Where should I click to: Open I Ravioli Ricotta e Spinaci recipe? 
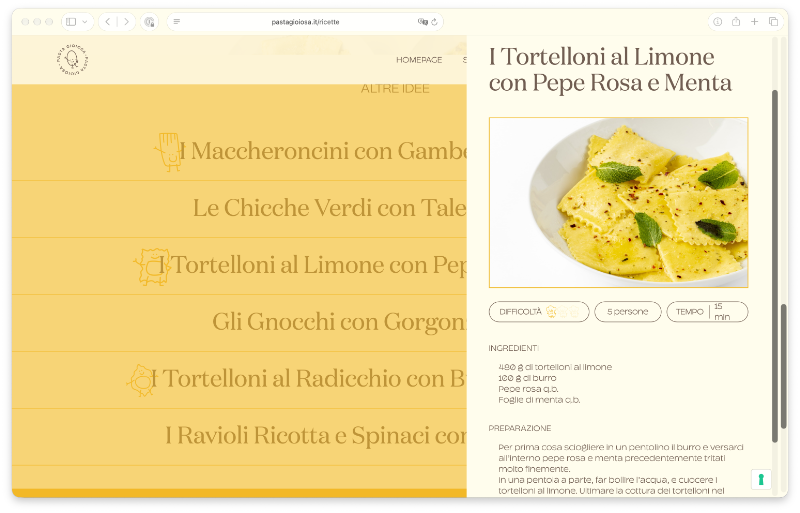[x=316, y=436]
